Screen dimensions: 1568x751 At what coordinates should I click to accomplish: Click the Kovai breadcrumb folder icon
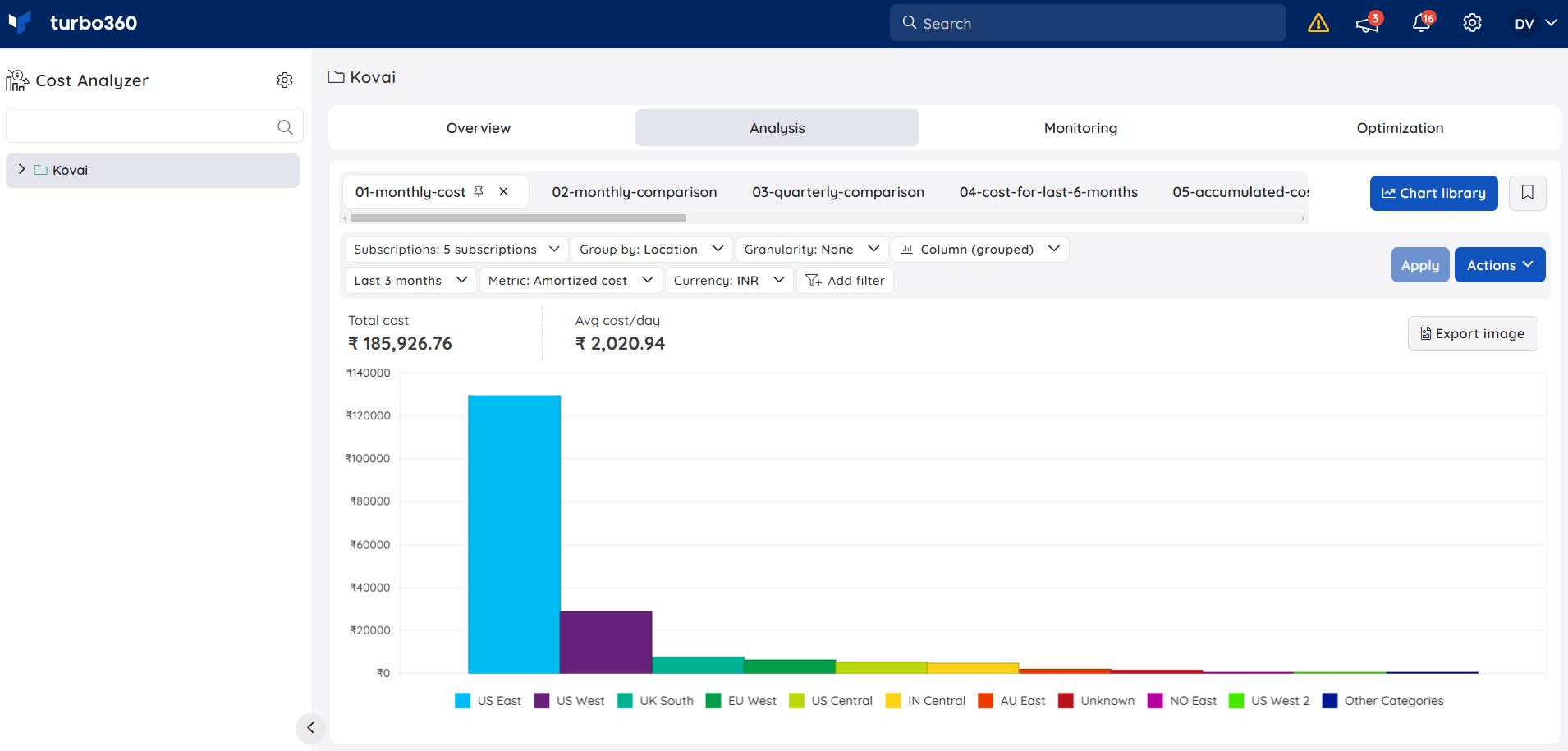click(x=336, y=77)
